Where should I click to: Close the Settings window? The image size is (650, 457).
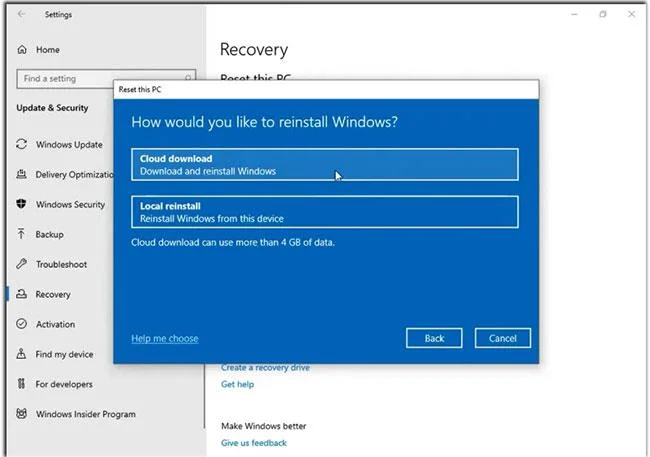click(631, 14)
